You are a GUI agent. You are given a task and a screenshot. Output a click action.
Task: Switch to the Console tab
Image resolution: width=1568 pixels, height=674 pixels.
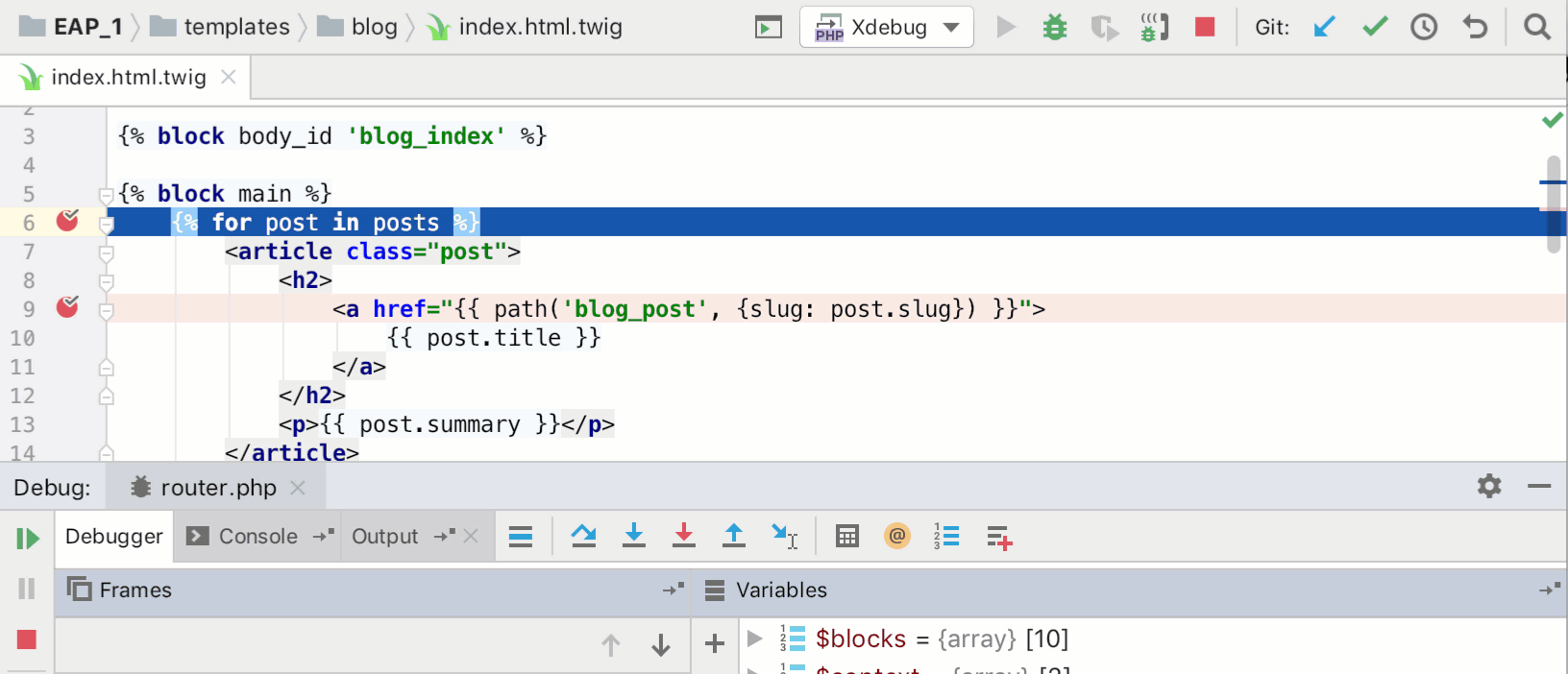[x=257, y=536]
